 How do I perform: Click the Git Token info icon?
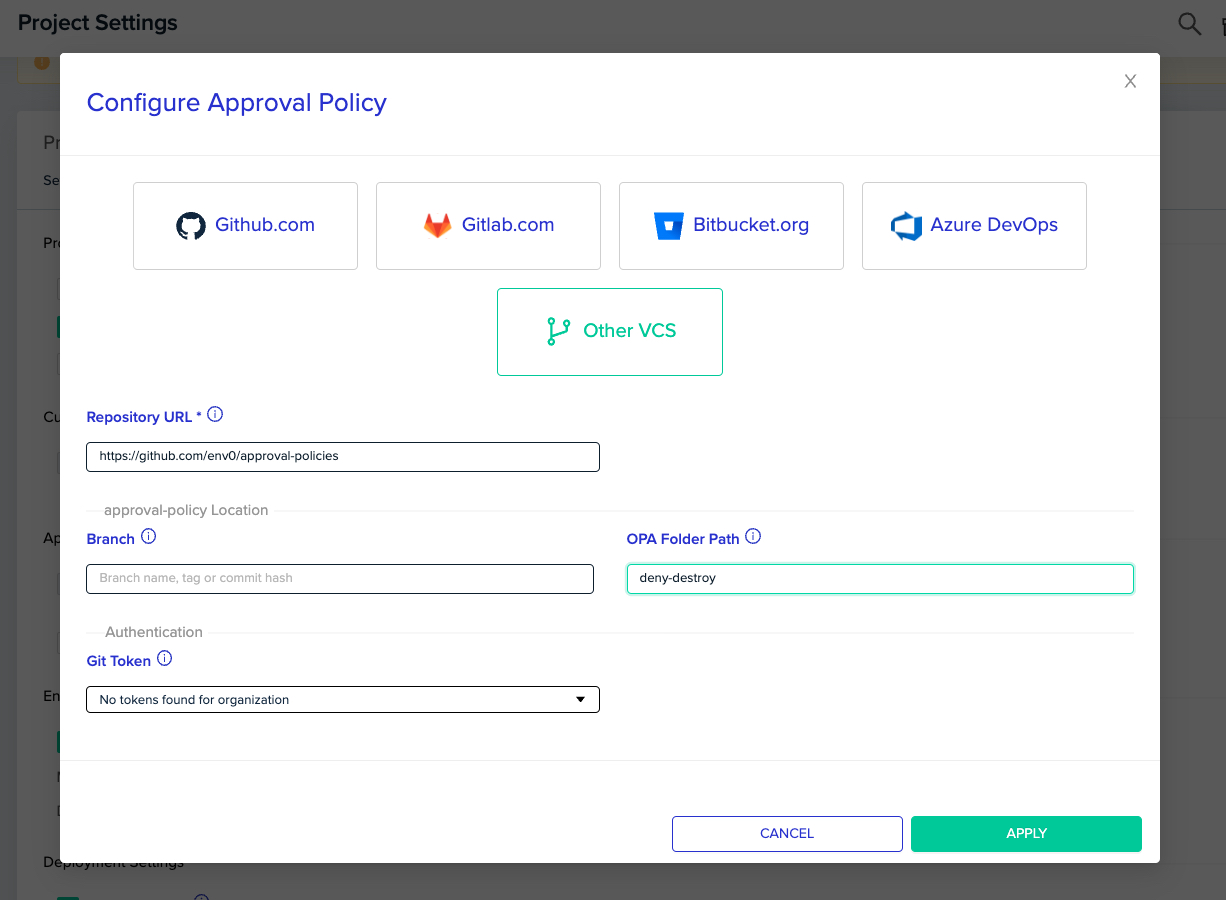tap(165, 659)
